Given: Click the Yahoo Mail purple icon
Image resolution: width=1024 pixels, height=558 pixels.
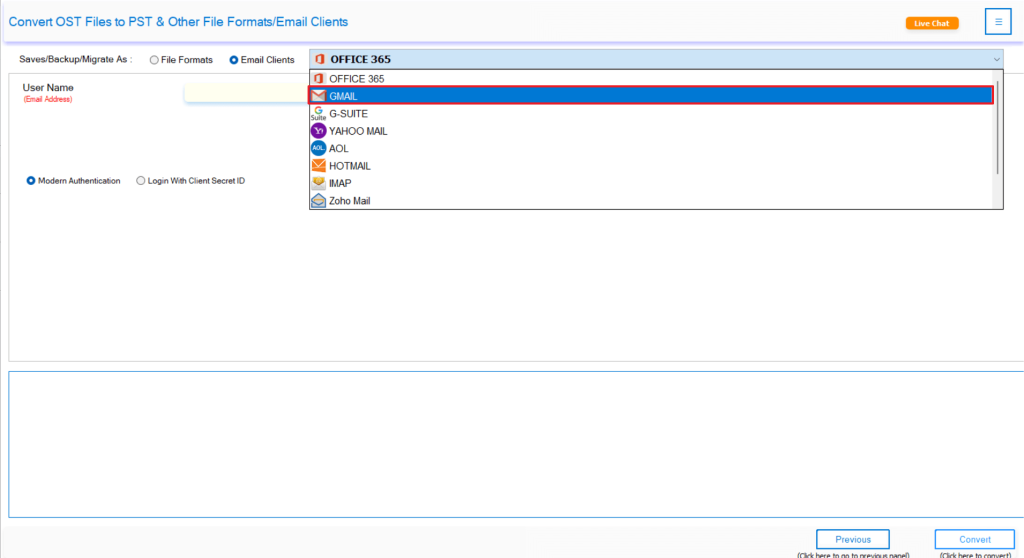Looking at the screenshot, I should pos(318,131).
